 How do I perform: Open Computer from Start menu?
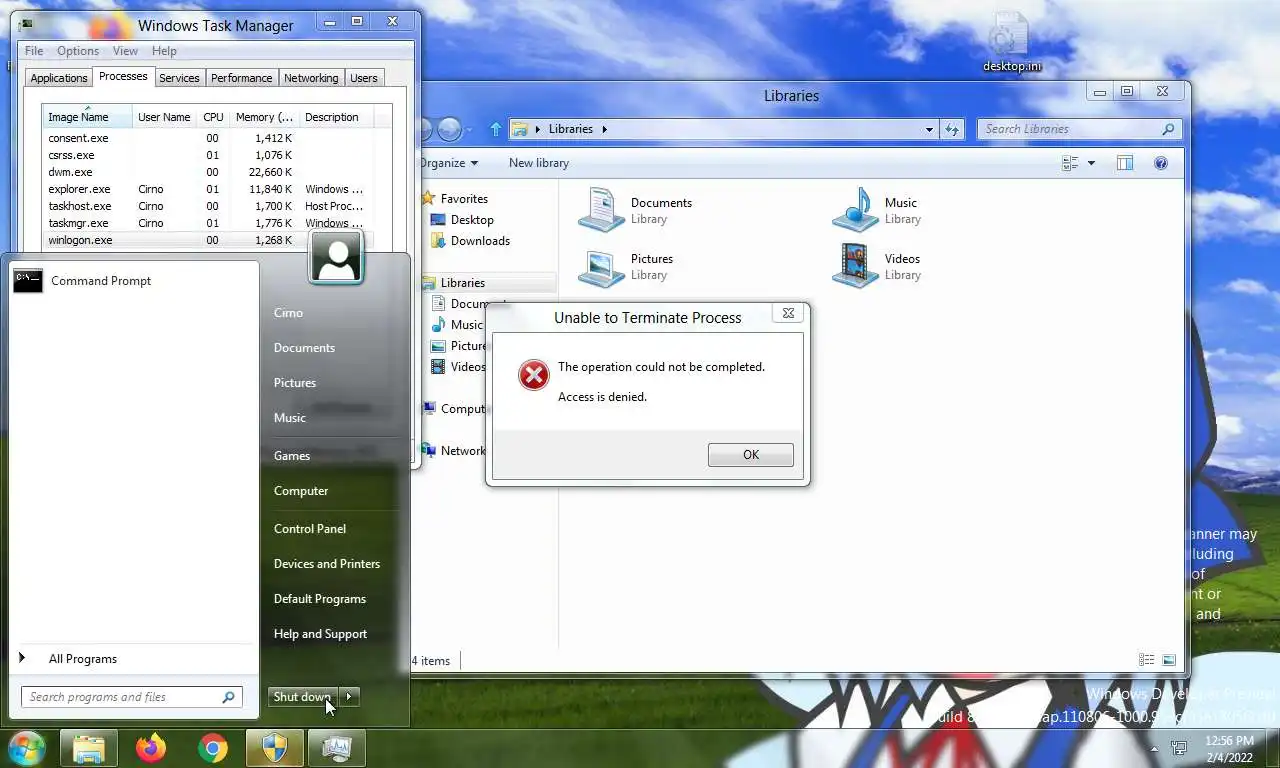301,491
